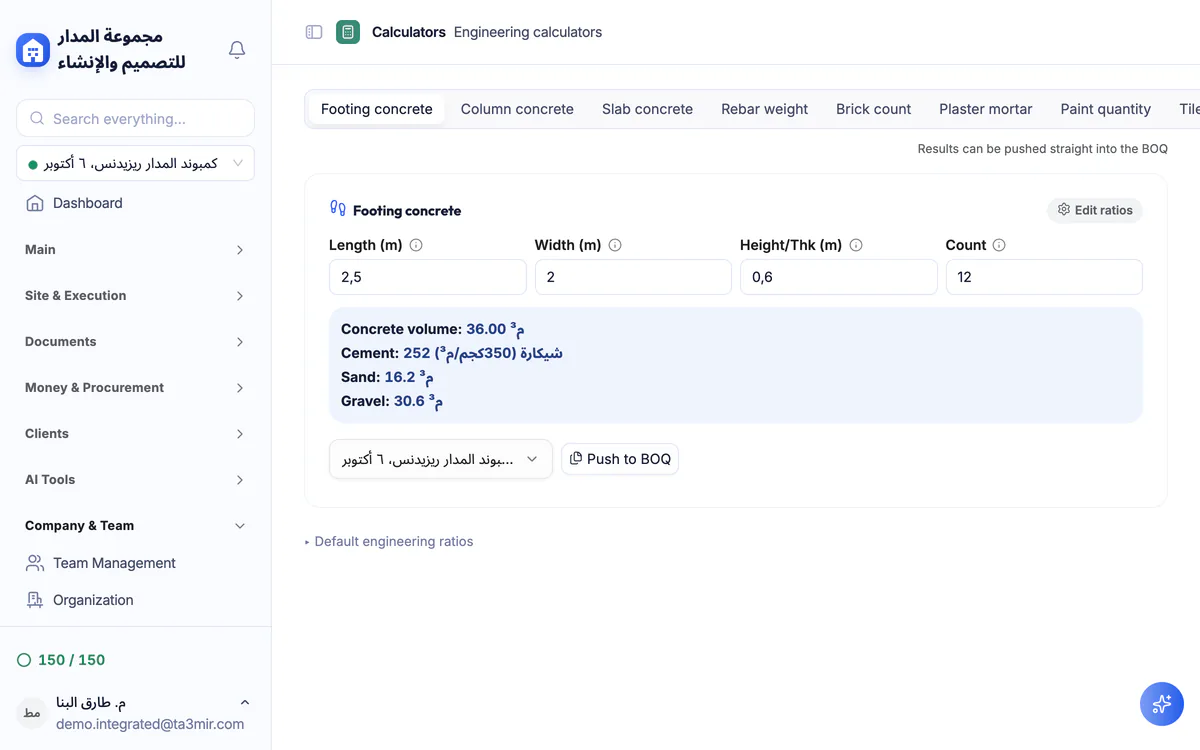The width and height of the screenshot is (1200, 750).
Task: Open notifications bell
Action: 237,50
